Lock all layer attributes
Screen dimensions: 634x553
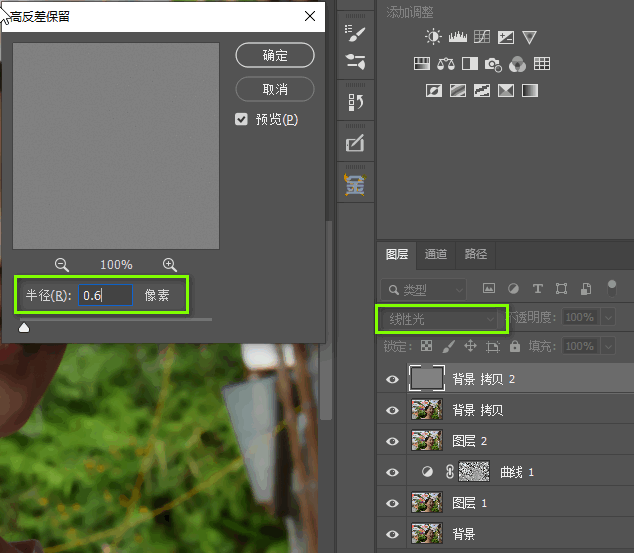[x=515, y=346]
